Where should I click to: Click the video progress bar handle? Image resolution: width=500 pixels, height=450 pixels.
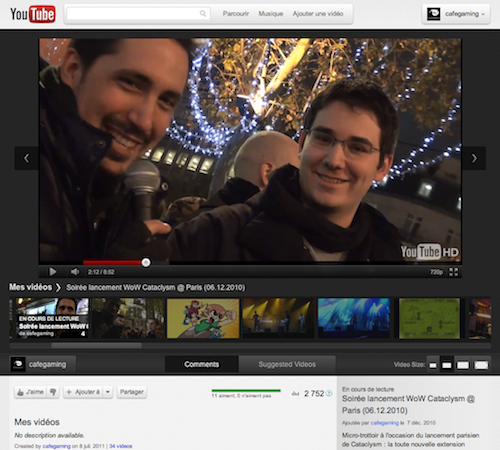(146, 263)
